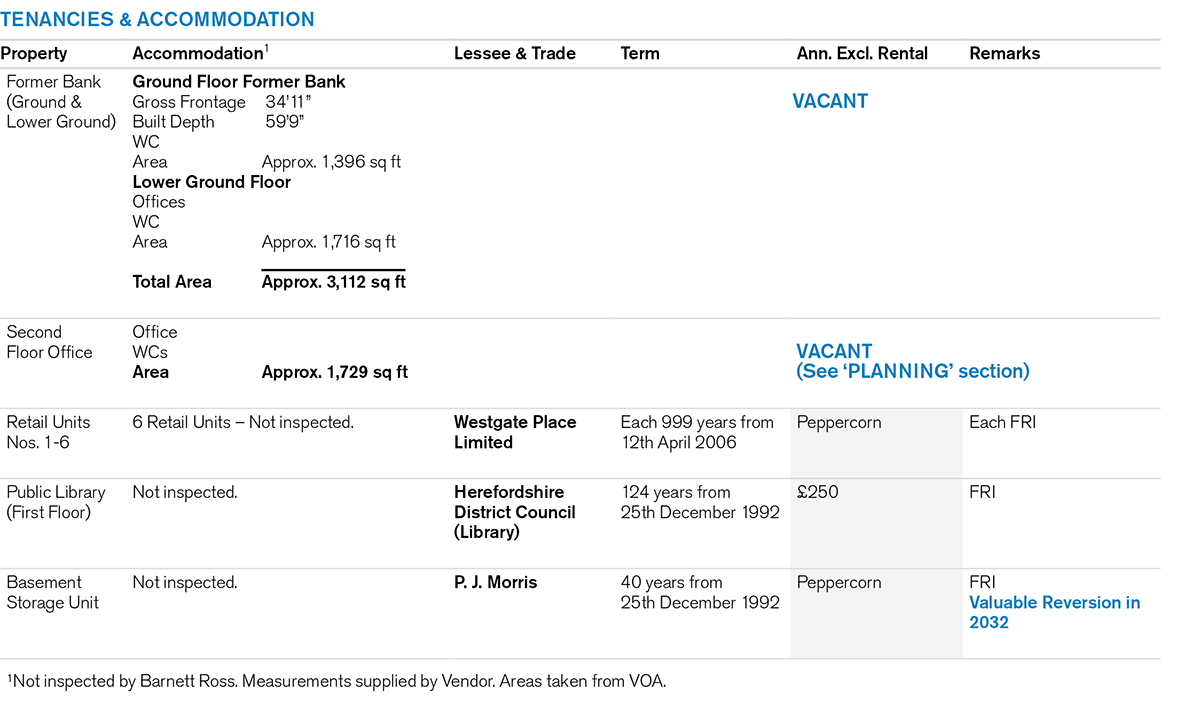Click the 'Ground Floor Former Bank' subheading
The image size is (1200, 705).
click(239, 82)
